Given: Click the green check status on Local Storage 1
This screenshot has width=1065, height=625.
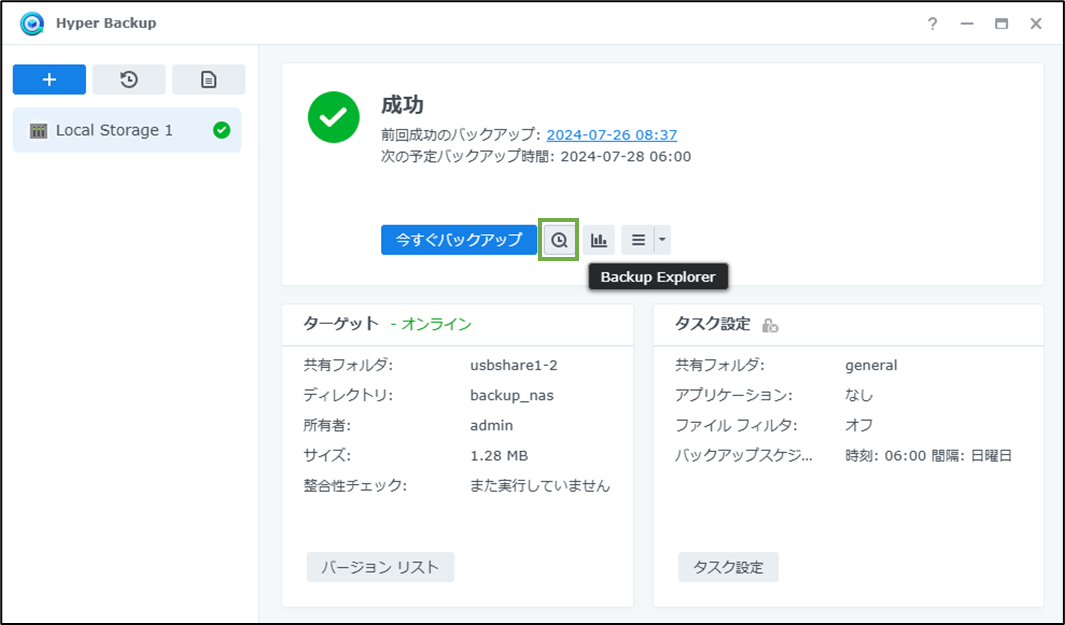Looking at the screenshot, I should click(221, 130).
